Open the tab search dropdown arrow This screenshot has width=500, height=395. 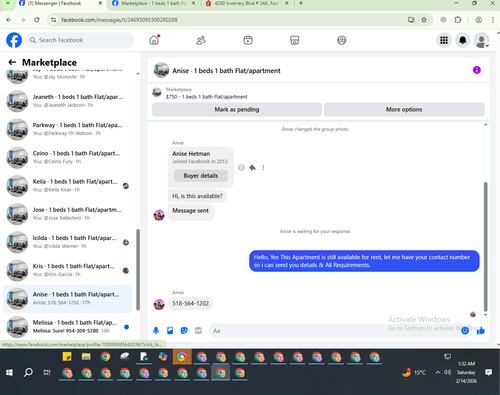pos(7,3)
